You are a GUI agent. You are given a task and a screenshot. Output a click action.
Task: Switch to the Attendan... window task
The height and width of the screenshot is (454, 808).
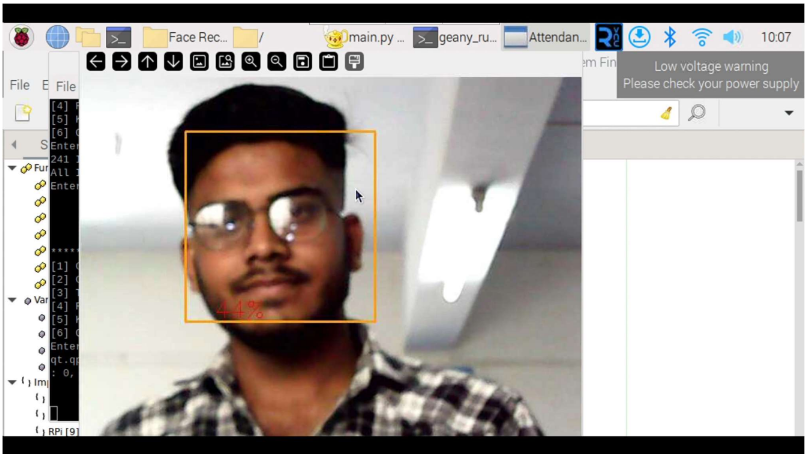(x=546, y=37)
